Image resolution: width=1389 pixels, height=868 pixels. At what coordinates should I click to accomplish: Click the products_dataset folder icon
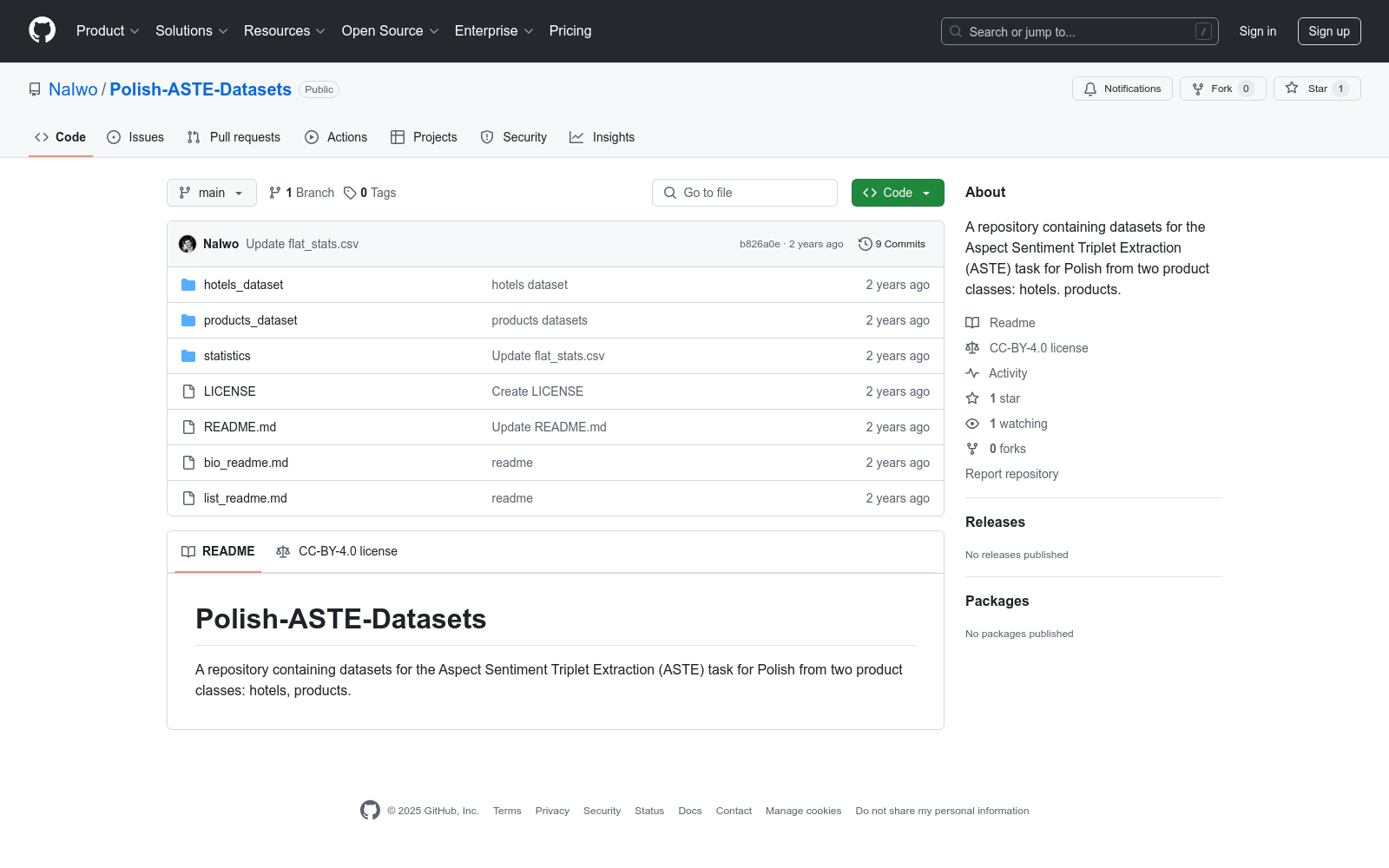188,320
